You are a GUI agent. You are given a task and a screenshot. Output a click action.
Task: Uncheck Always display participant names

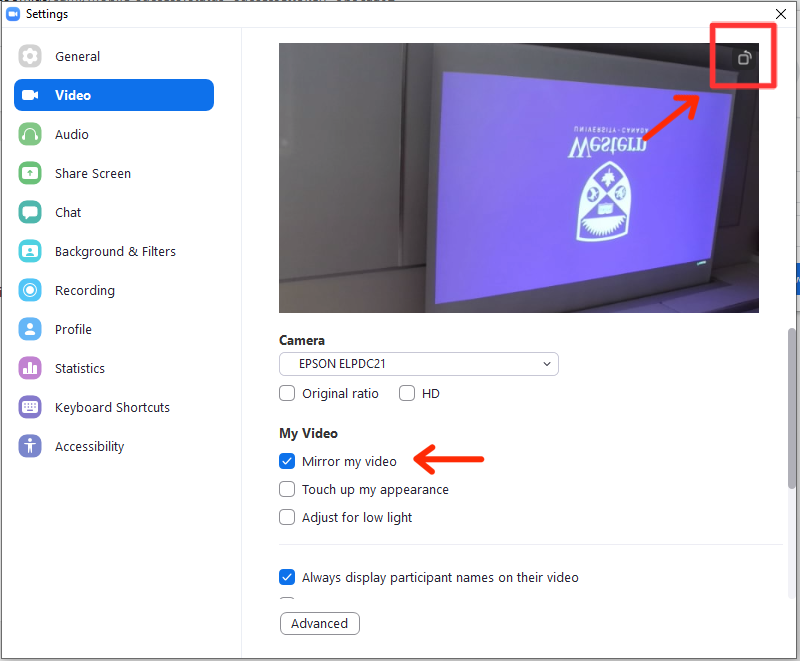[287, 577]
